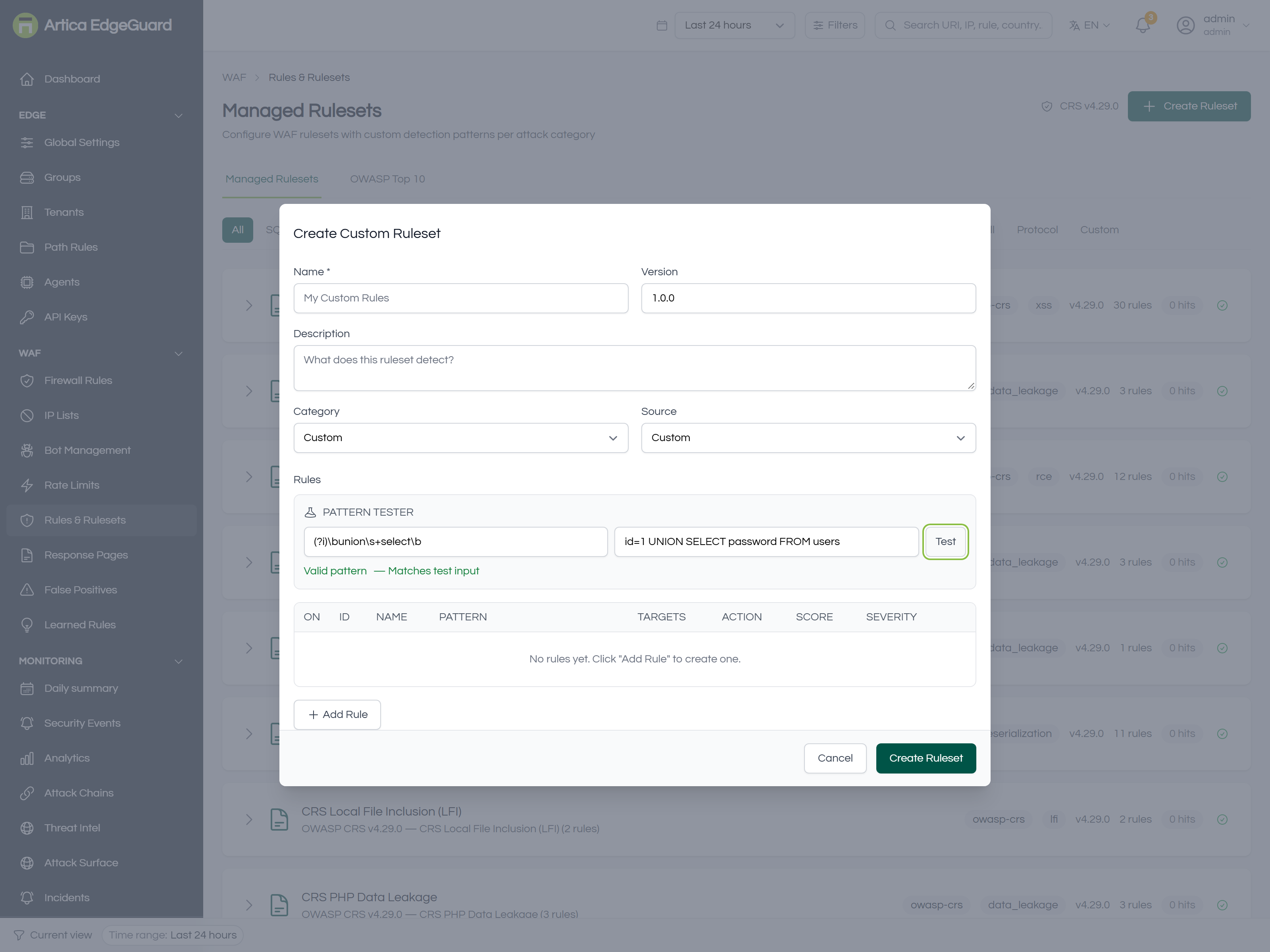This screenshot has width=1270, height=952.
Task: Click the Name input field
Action: point(460,298)
